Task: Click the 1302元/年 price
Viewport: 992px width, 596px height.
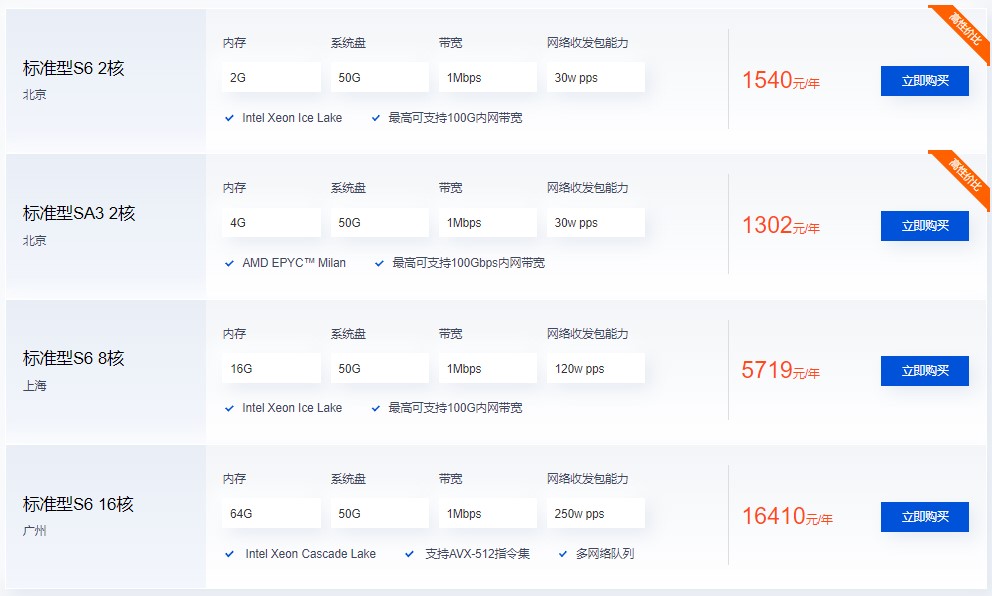Action: pos(781,225)
